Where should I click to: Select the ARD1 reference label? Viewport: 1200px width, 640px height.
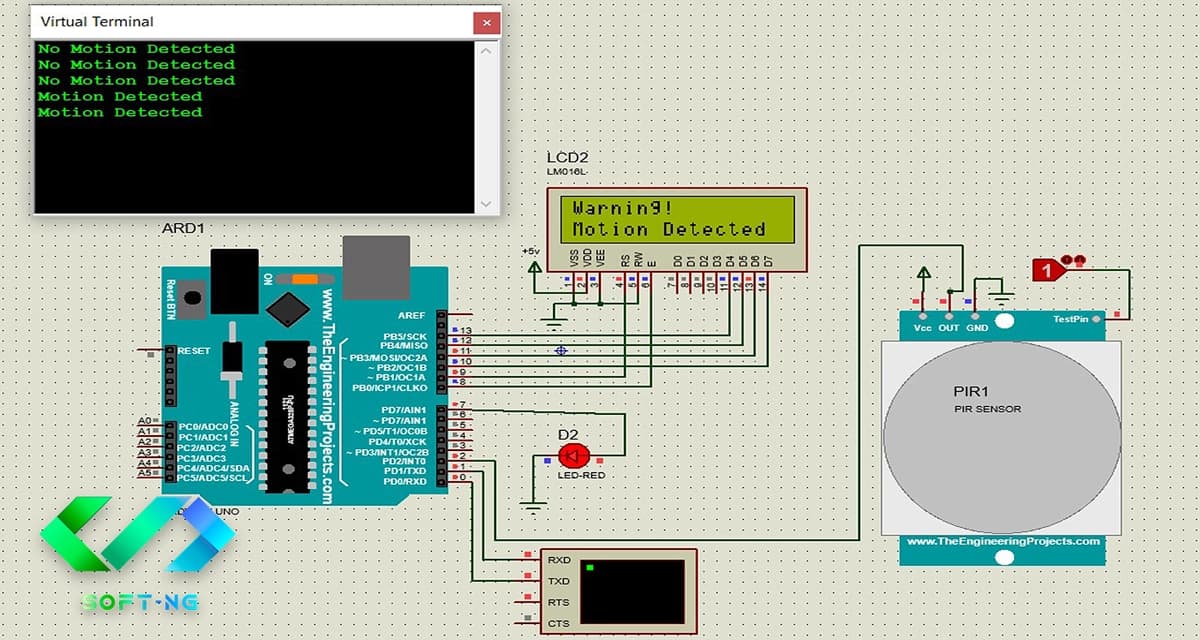click(x=183, y=229)
